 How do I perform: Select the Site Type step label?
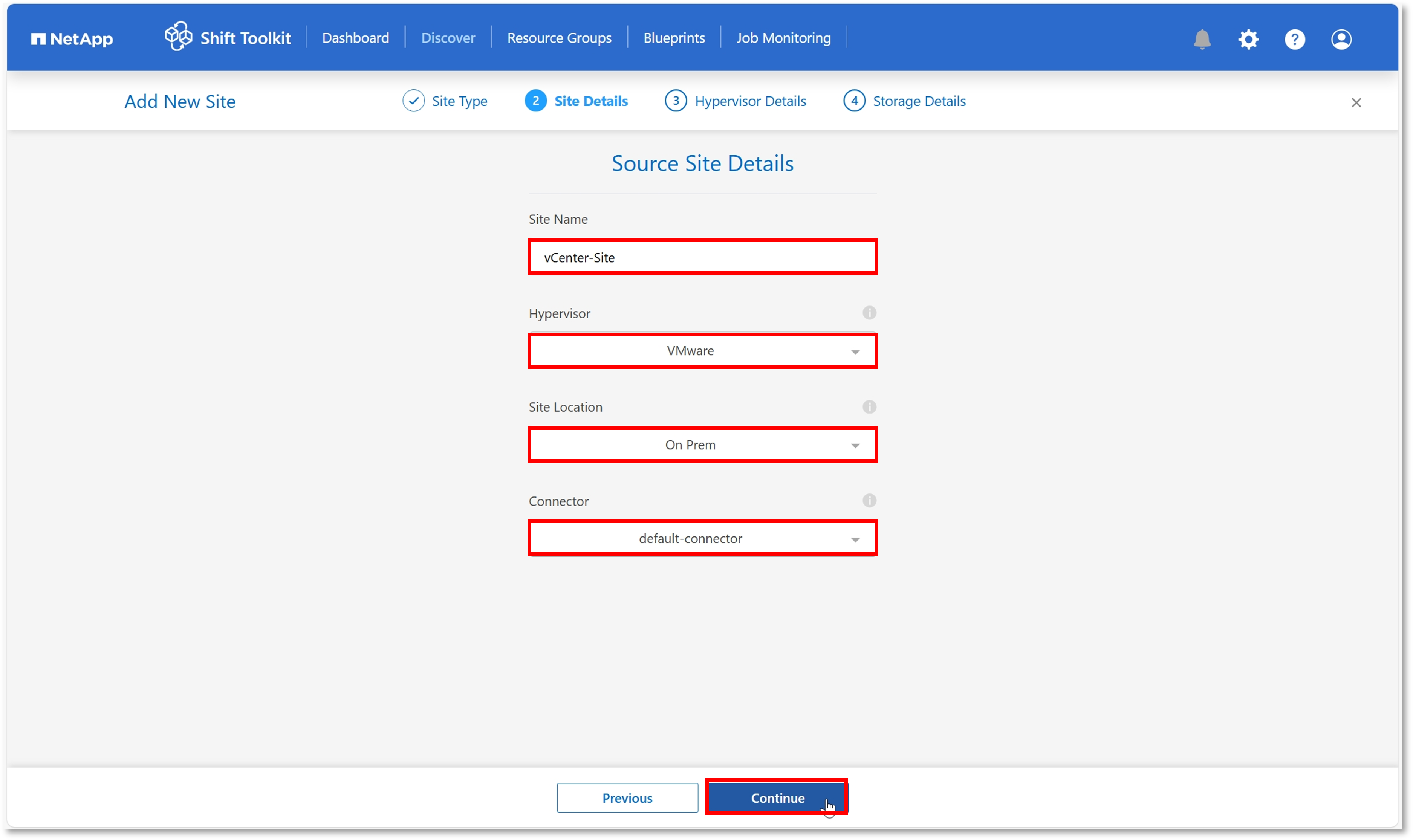point(459,101)
